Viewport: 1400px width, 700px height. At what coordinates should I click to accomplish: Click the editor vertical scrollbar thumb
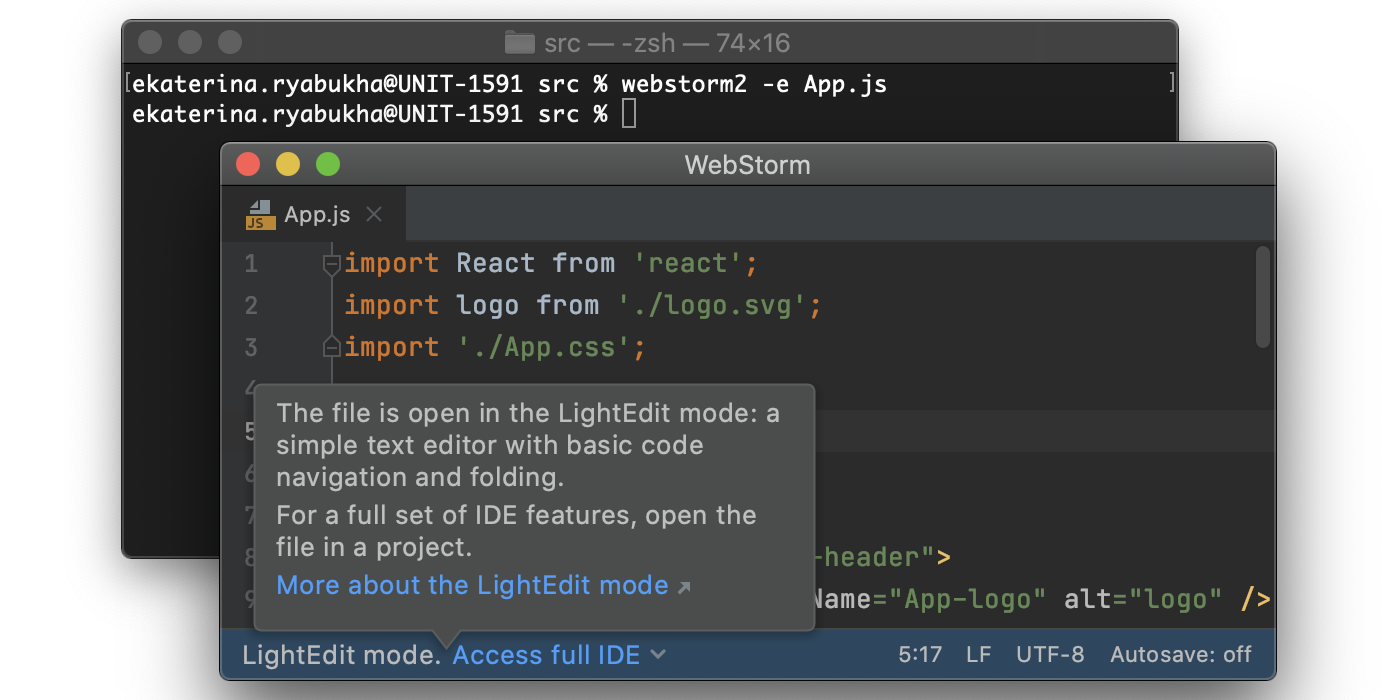tap(1262, 297)
